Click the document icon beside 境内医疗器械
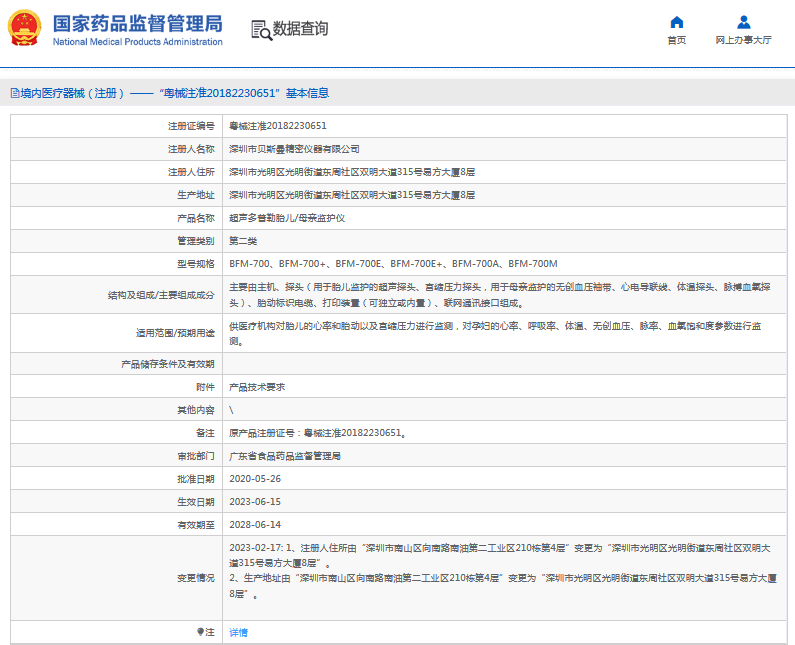The image size is (795, 645). point(15,93)
